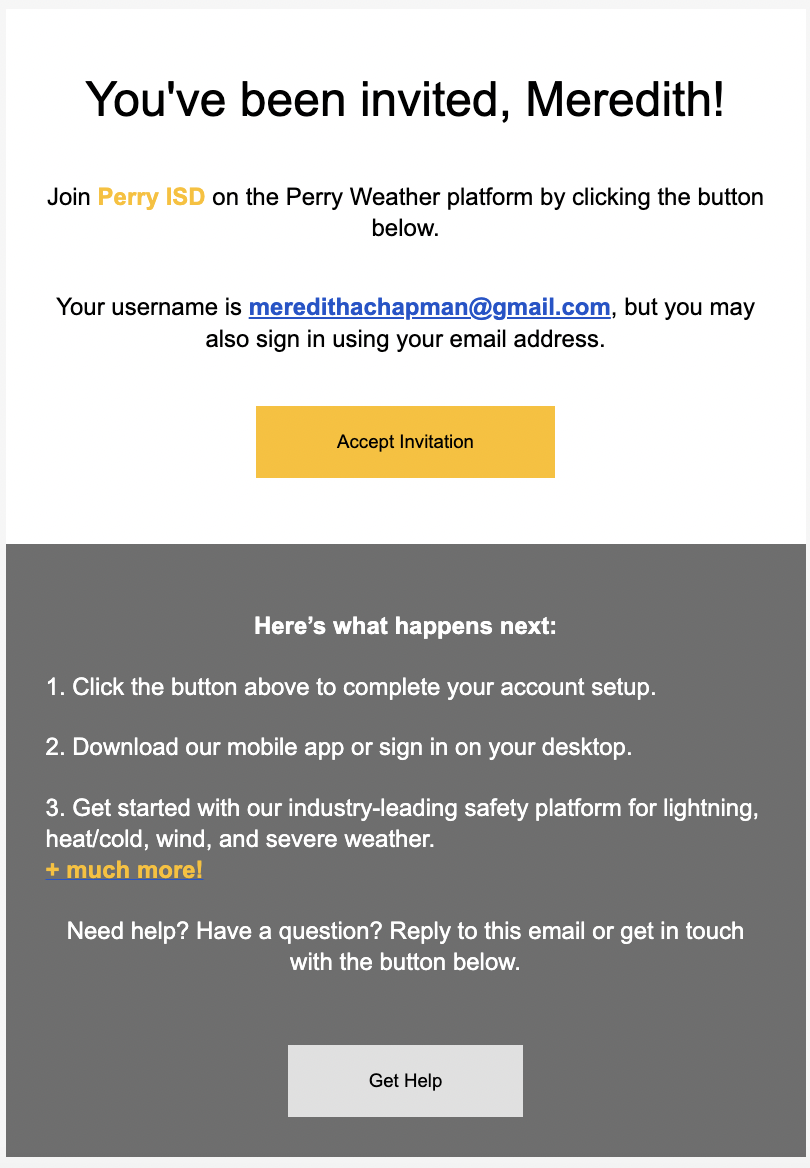Screen dimensions: 810x1168
Task: Select step 2 about downloading the mobile app
Action: point(338,747)
